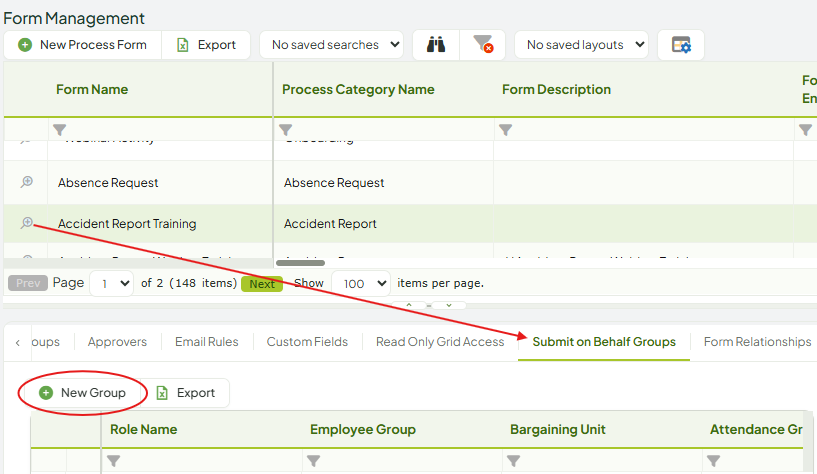Select the Accident Report Training row
Viewport: 817px width, 474px height.
click(410, 223)
